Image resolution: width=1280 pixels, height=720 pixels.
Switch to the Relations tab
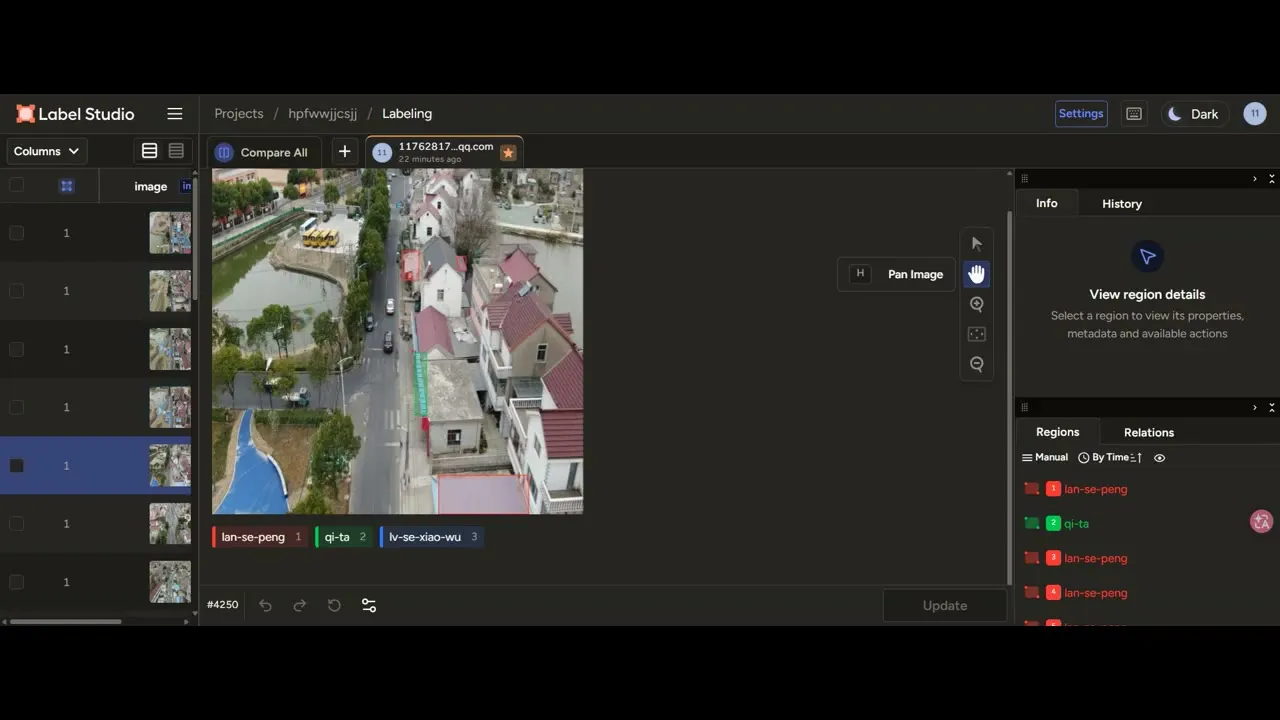click(x=1149, y=433)
